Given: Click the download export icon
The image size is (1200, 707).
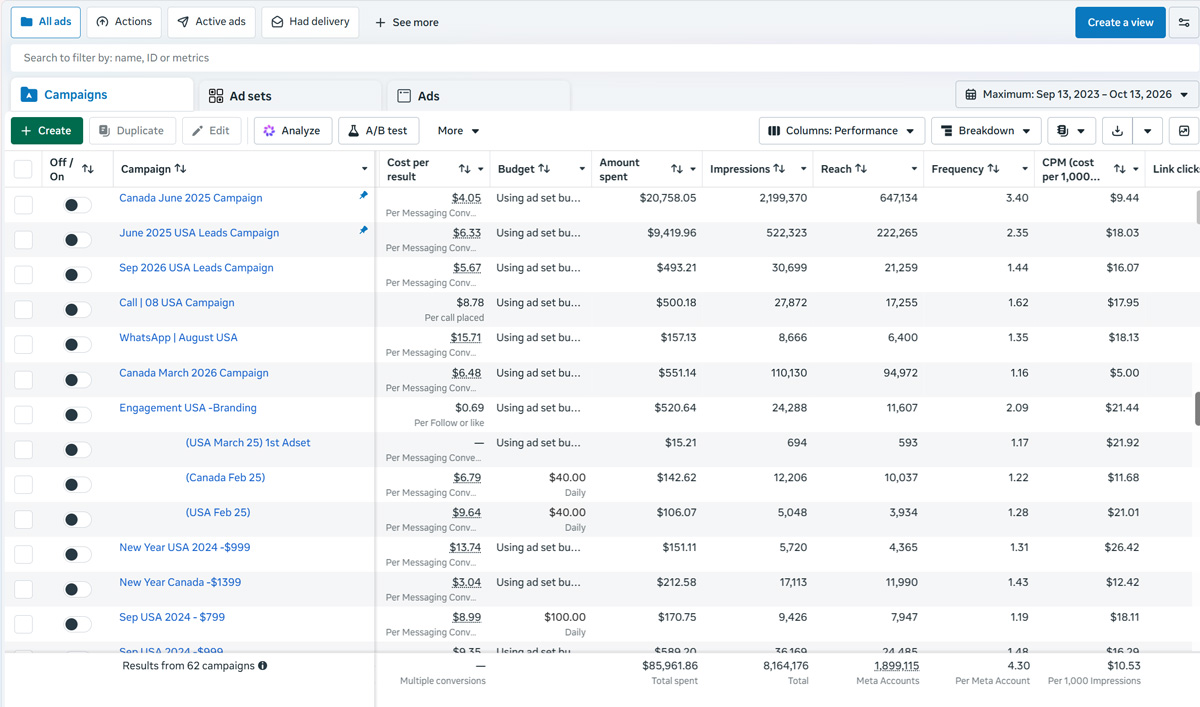Looking at the screenshot, I should [x=1117, y=131].
